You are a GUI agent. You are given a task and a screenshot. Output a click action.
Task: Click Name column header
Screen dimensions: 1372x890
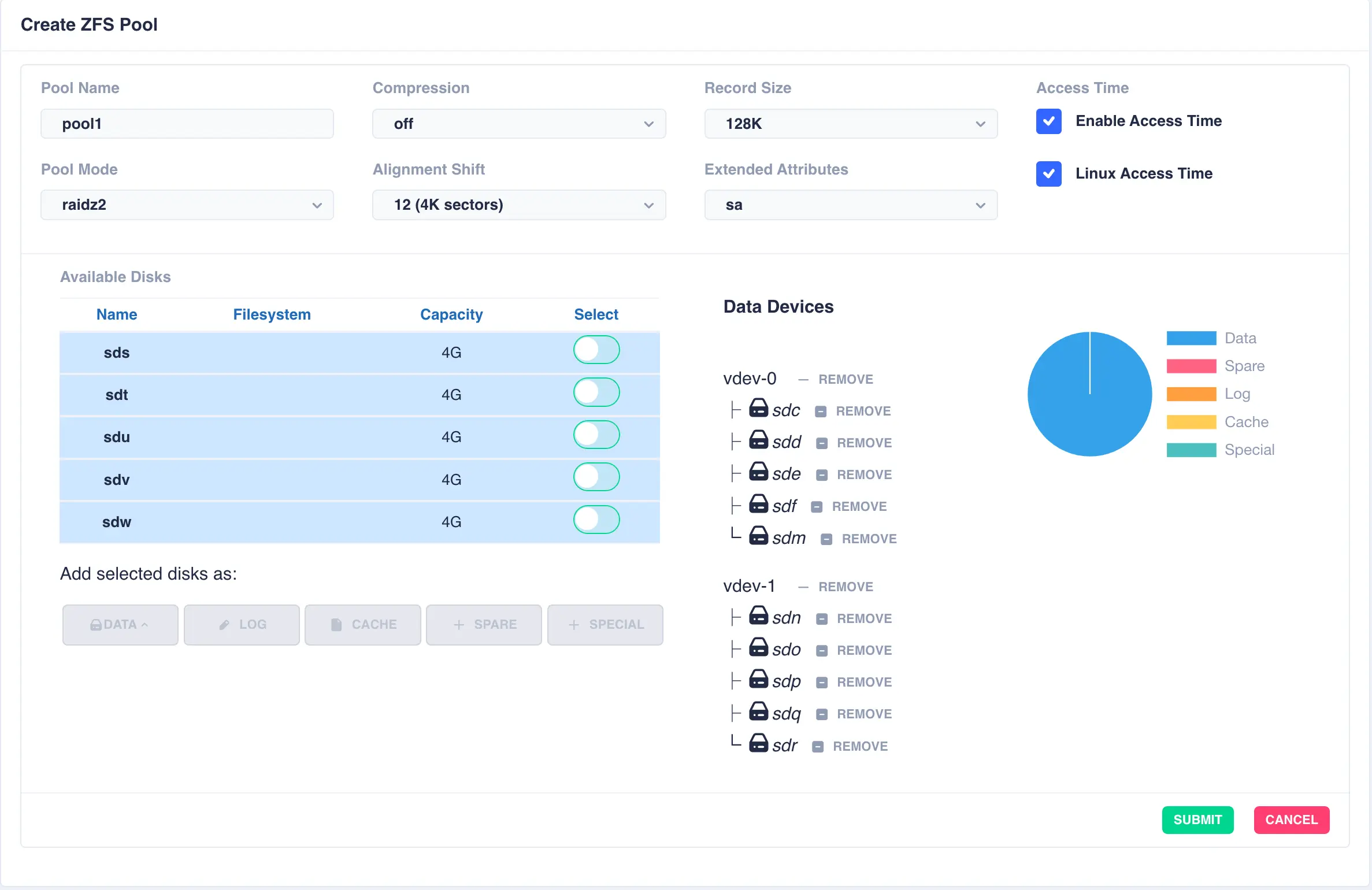(116, 314)
